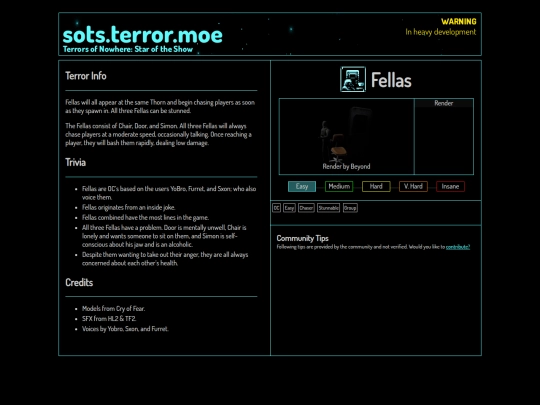
Task: Click the Fellas title text
Action: click(x=391, y=80)
